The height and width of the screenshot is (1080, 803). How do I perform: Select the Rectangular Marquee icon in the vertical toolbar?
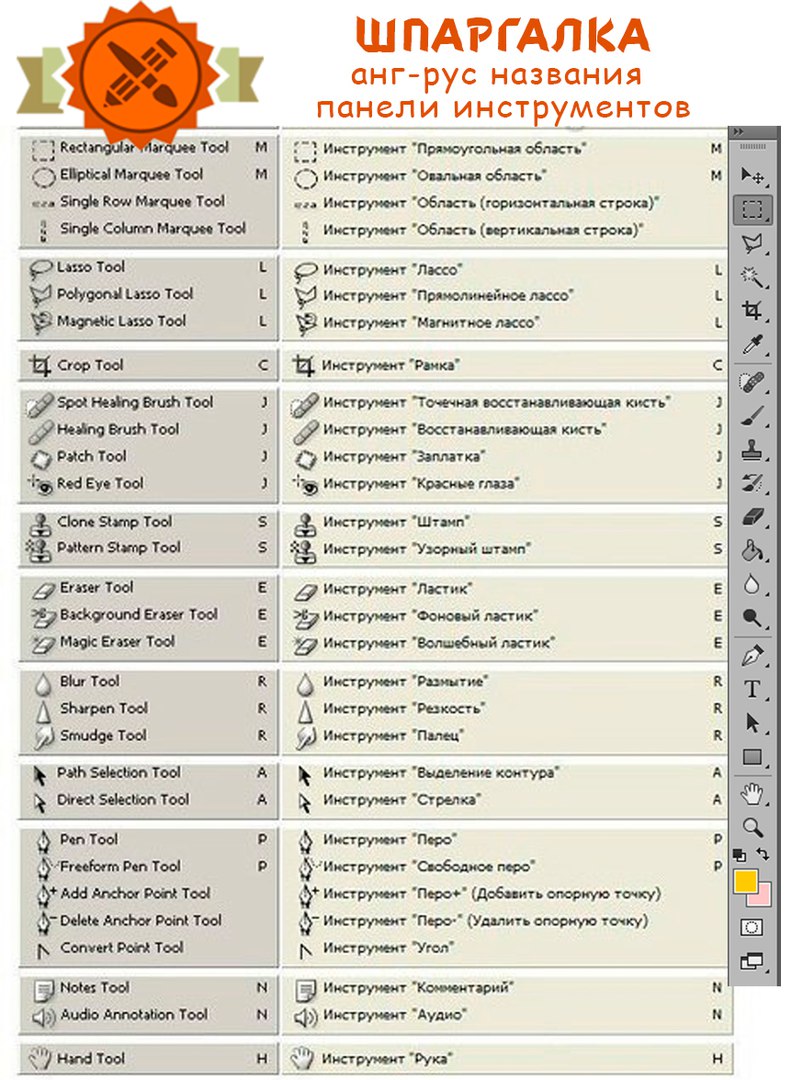pyautogui.click(x=753, y=209)
